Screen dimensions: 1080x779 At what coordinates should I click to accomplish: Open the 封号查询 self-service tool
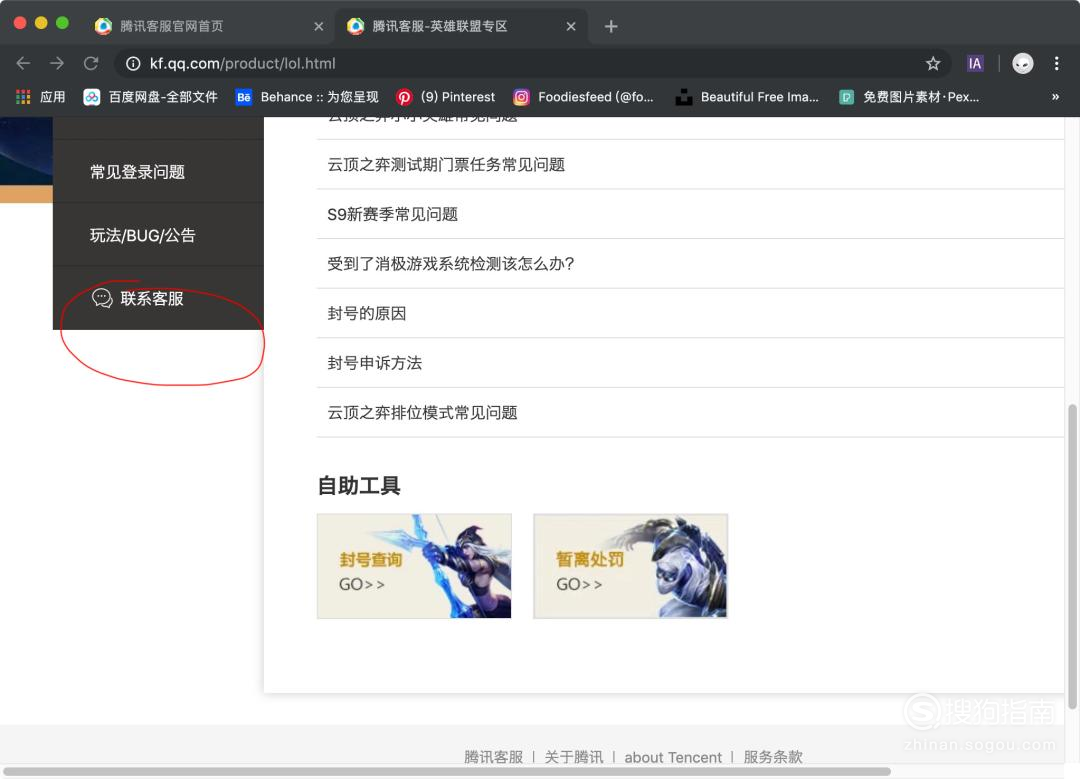click(414, 566)
